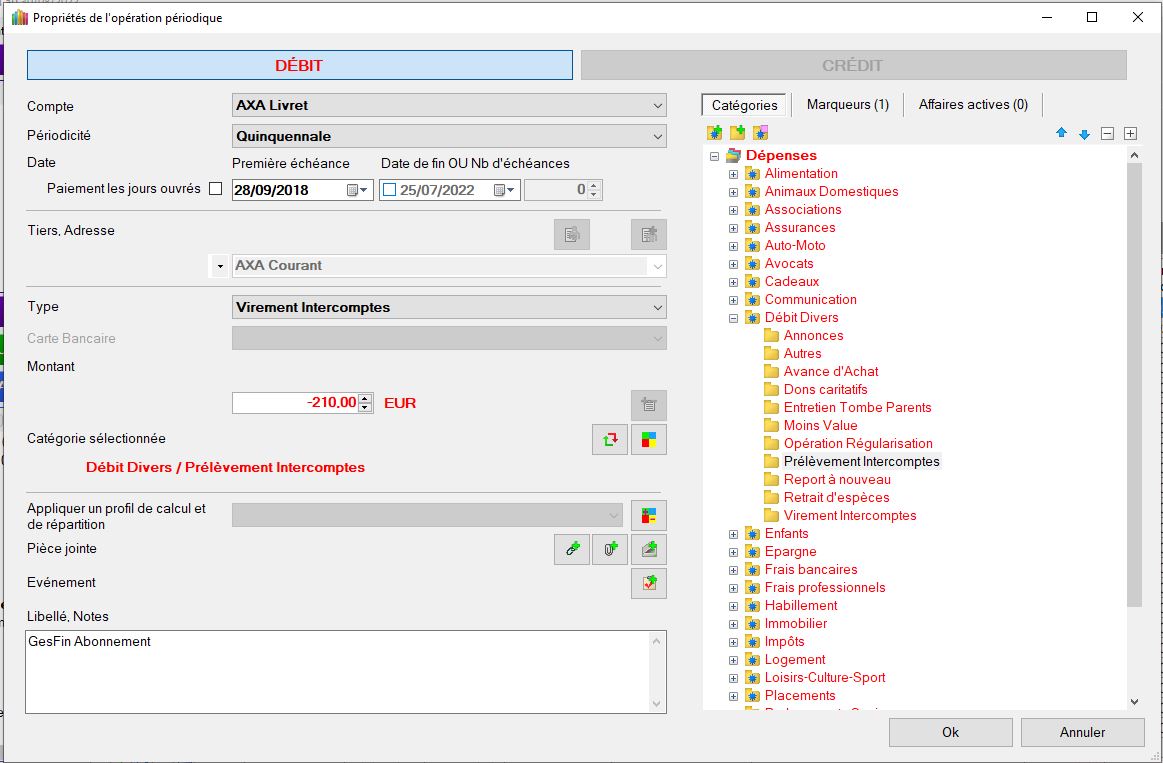Add a link attachment with chain icon
This screenshot has width=1163, height=763.
(x=572, y=549)
